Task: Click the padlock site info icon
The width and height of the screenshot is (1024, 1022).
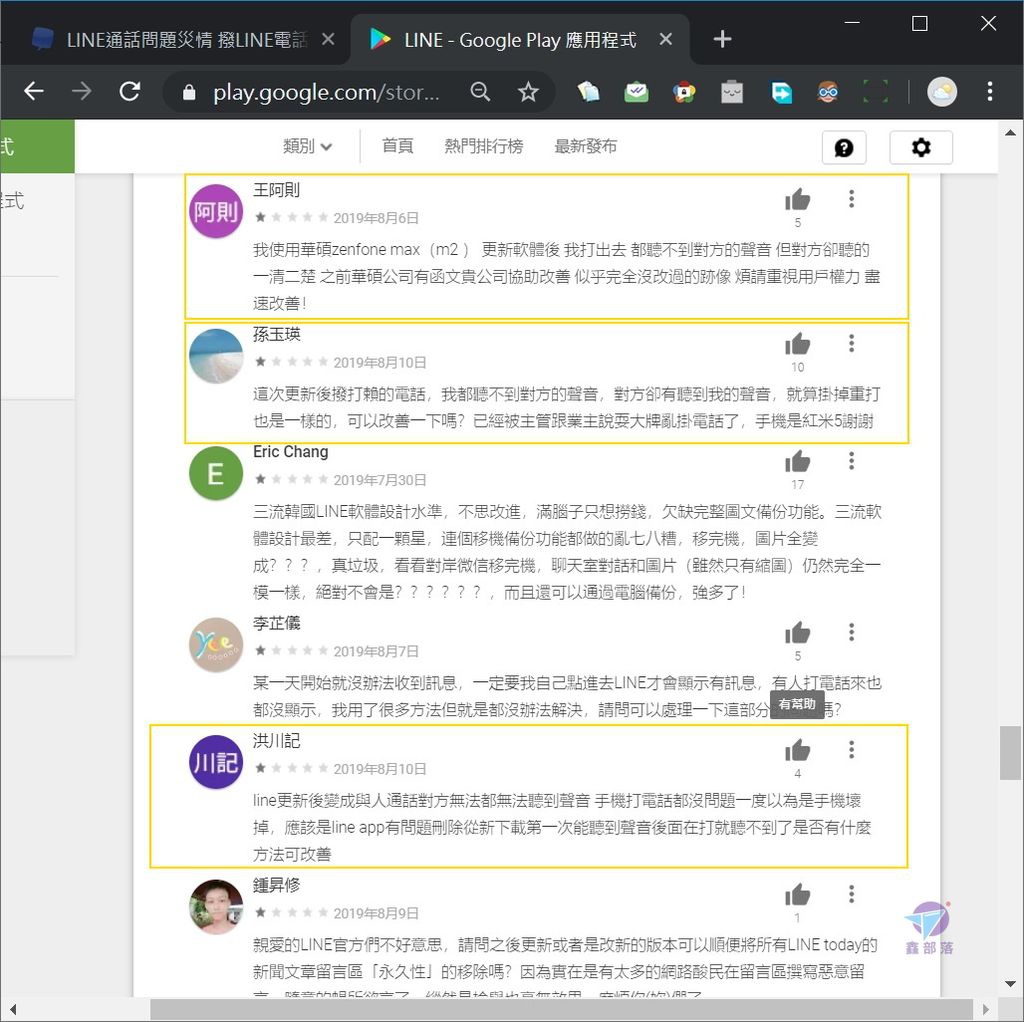Action: [189, 92]
